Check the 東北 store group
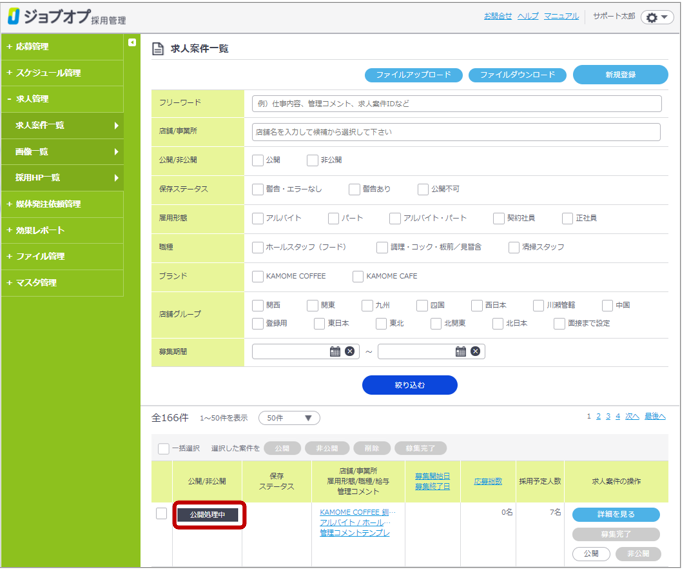The width and height of the screenshot is (687, 572). pyautogui.click(x=381, y=323)
